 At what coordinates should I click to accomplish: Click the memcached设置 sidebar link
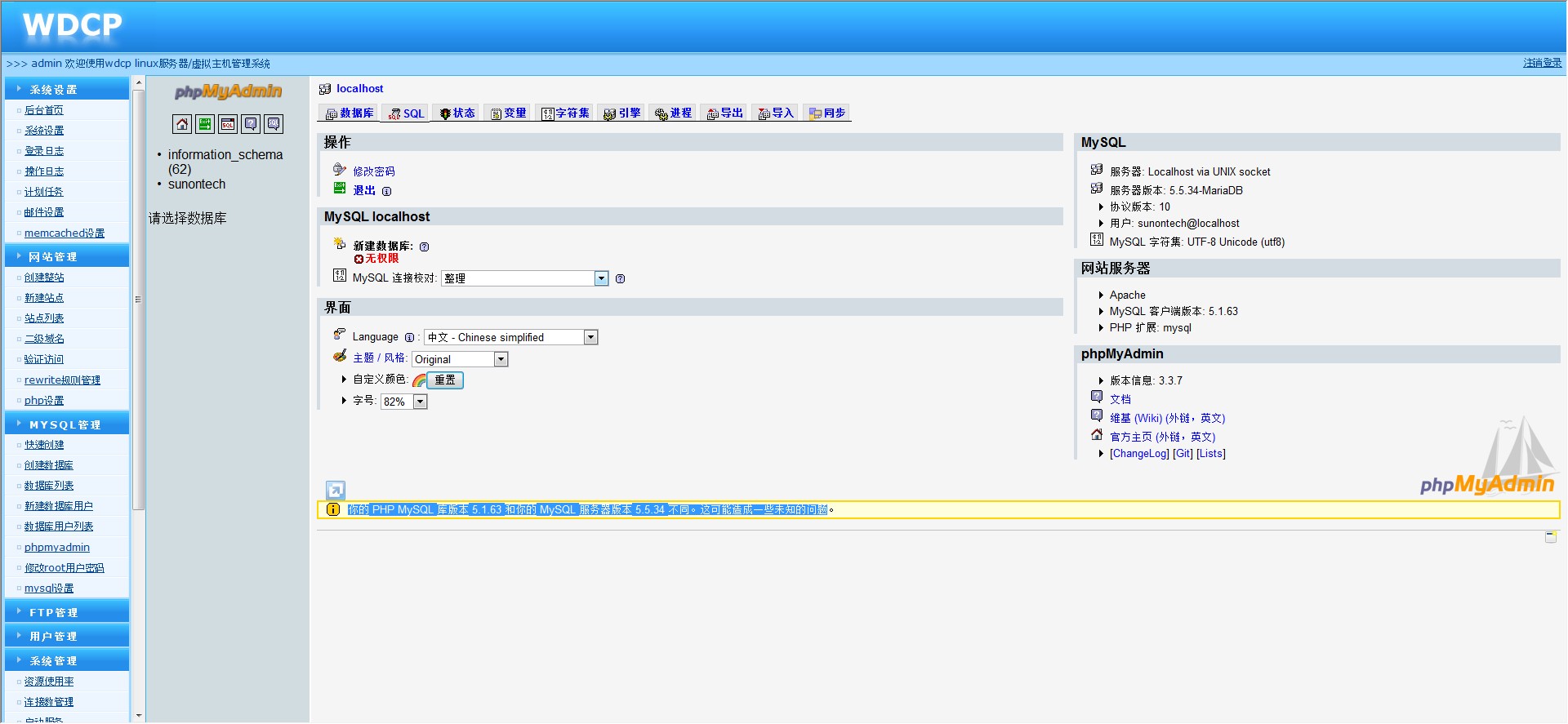(x=65, y=233)
